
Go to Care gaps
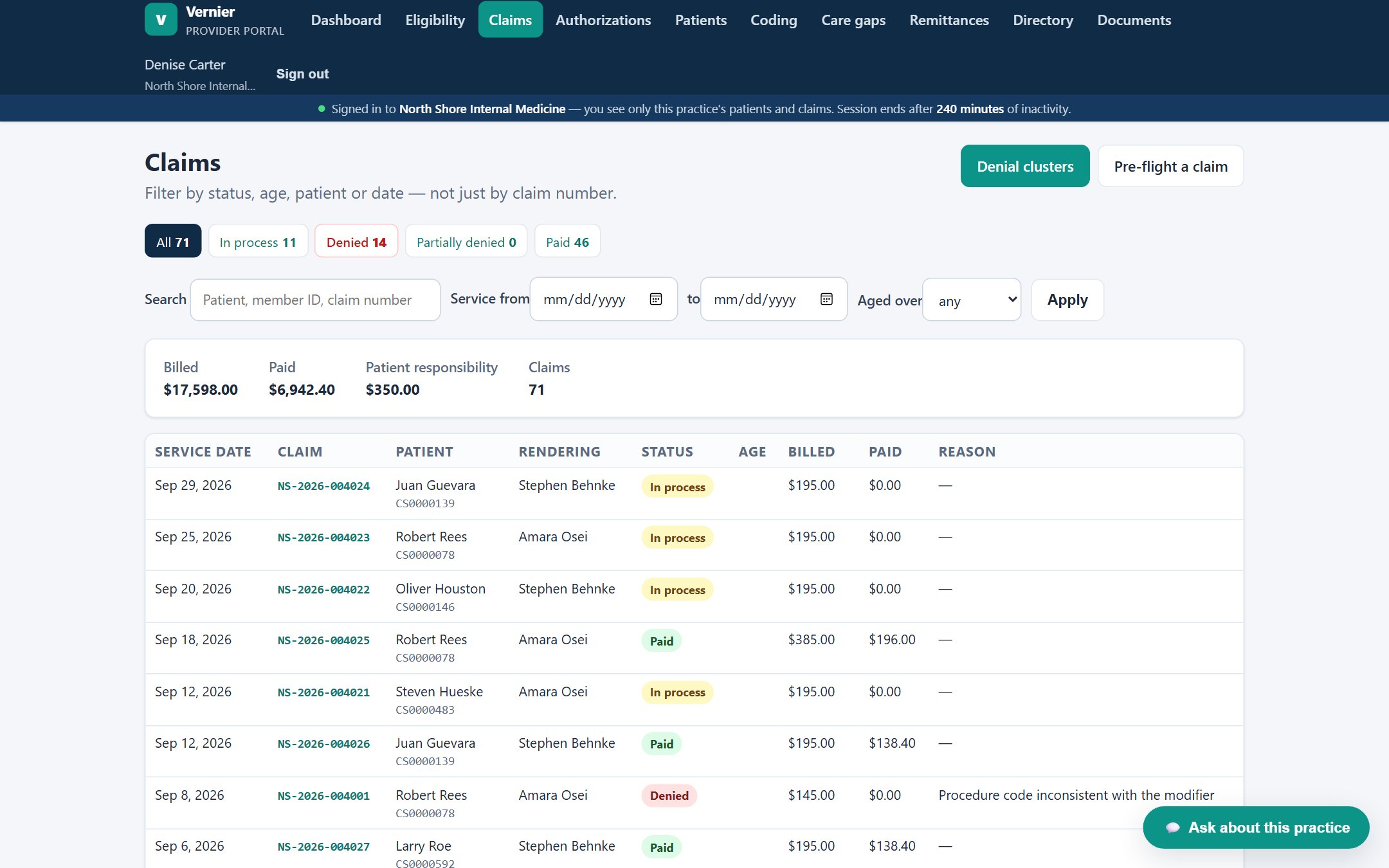click(x=853, y=20)
